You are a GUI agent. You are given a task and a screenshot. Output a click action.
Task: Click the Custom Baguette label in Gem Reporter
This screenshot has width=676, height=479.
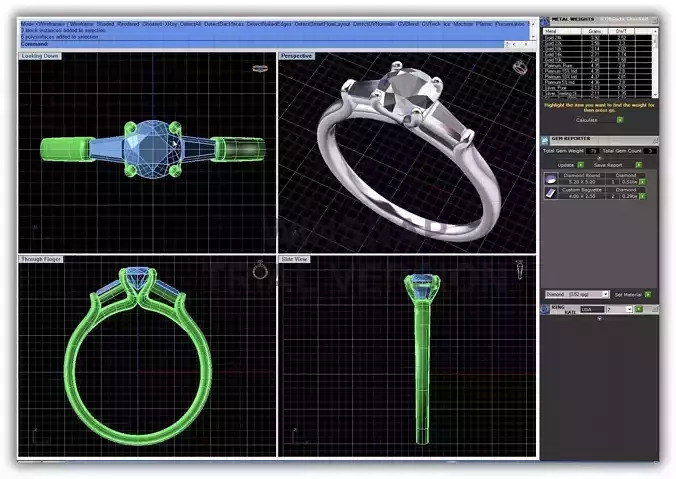click(x=582, y=190)
